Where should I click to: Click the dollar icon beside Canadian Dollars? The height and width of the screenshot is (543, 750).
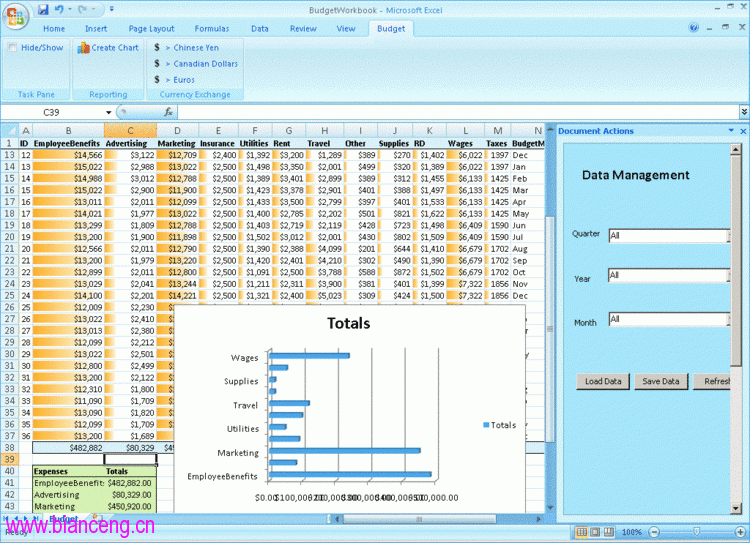pos(157,64)
